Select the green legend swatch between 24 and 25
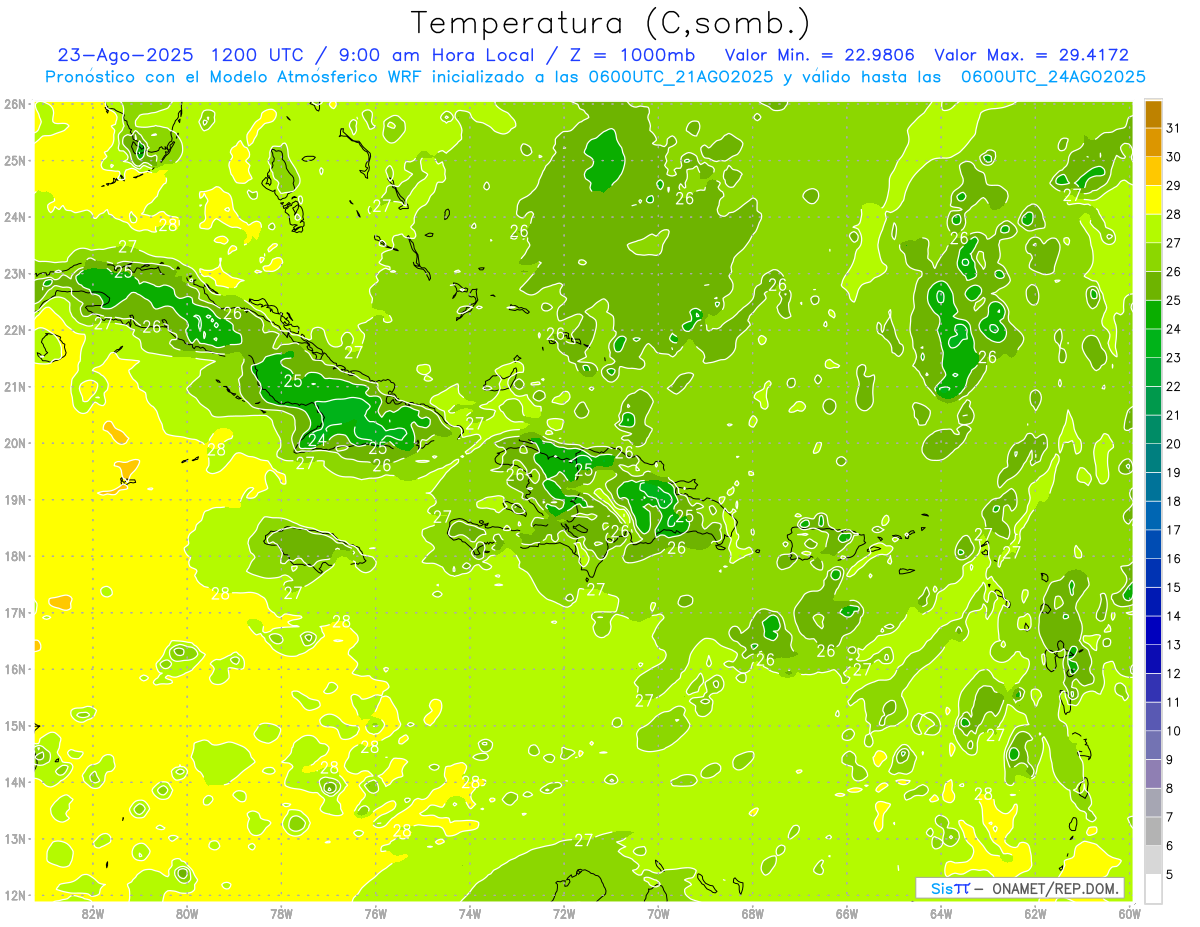 [1153, 315]
